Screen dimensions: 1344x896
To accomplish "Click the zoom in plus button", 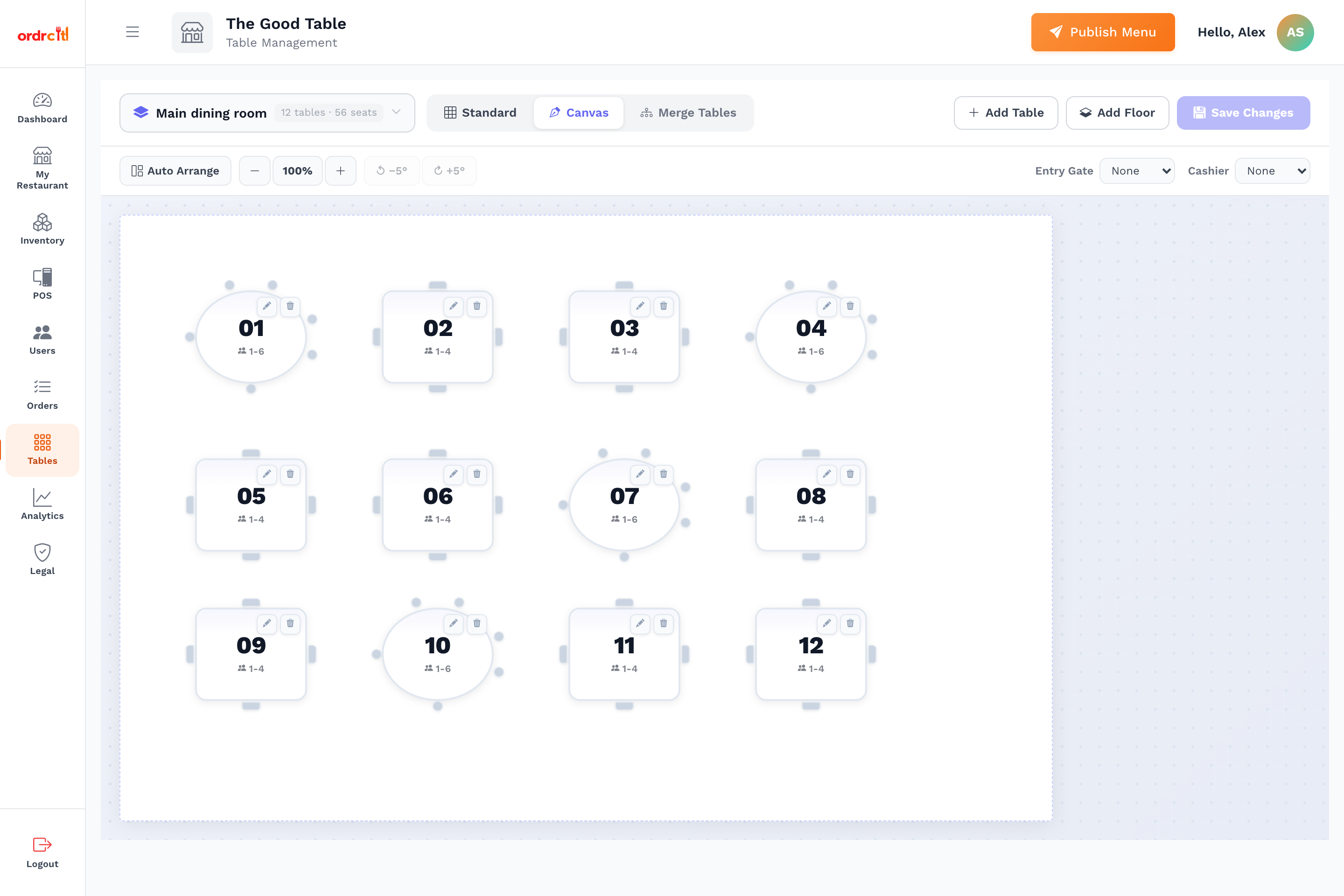I will pos(341,171).
